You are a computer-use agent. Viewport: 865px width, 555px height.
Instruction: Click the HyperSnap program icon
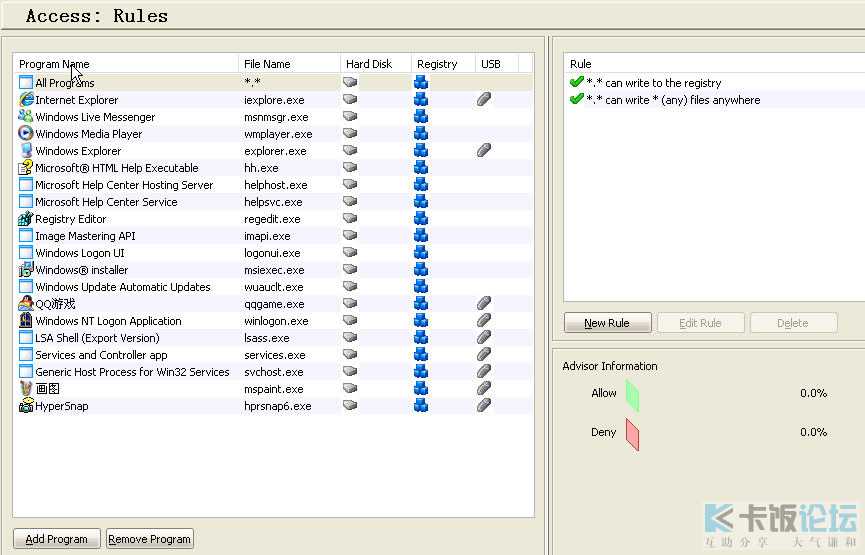[x=26, y=406]
